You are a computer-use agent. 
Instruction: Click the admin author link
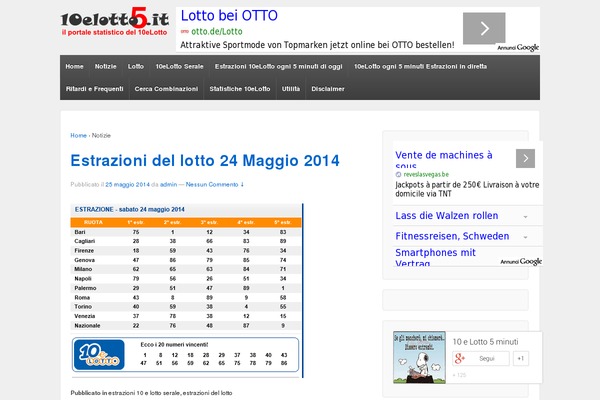coord(169,184)
